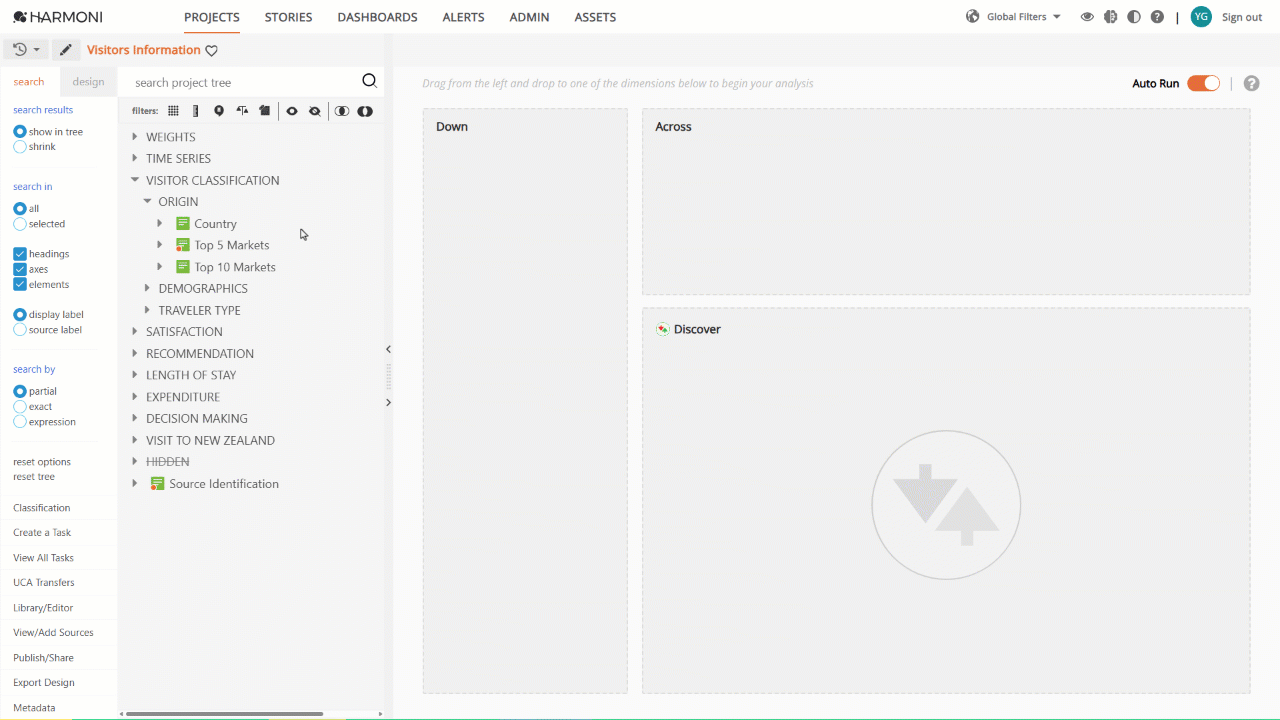This screenshot has width=1280, height=720.
Task: Click the half-circle contrast icon in header
Action: (x=1133, y=17)
